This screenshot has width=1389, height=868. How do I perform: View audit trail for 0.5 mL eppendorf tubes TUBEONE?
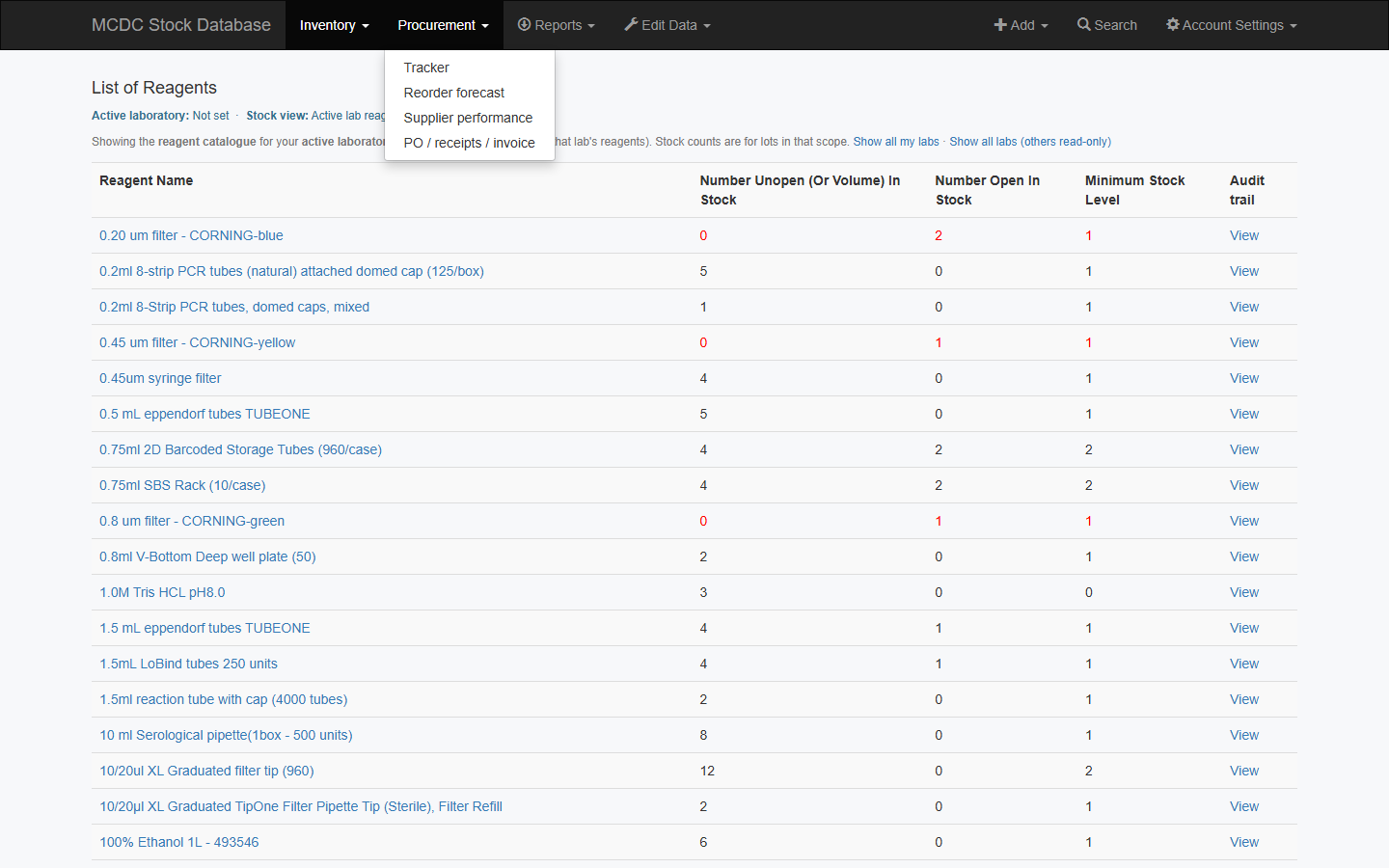(1244, 414)
